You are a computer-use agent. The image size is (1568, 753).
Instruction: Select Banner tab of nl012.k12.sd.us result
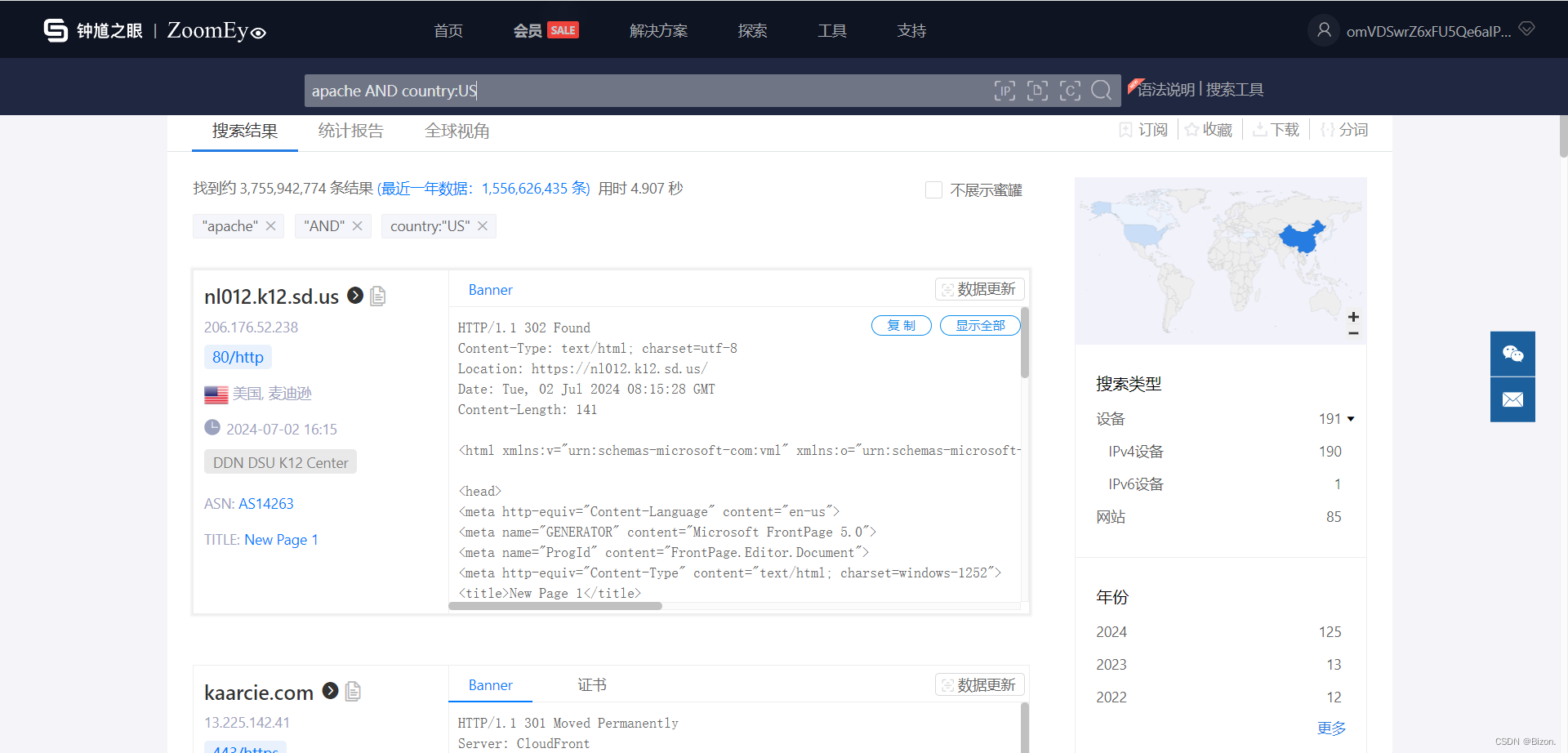[491, 290]
